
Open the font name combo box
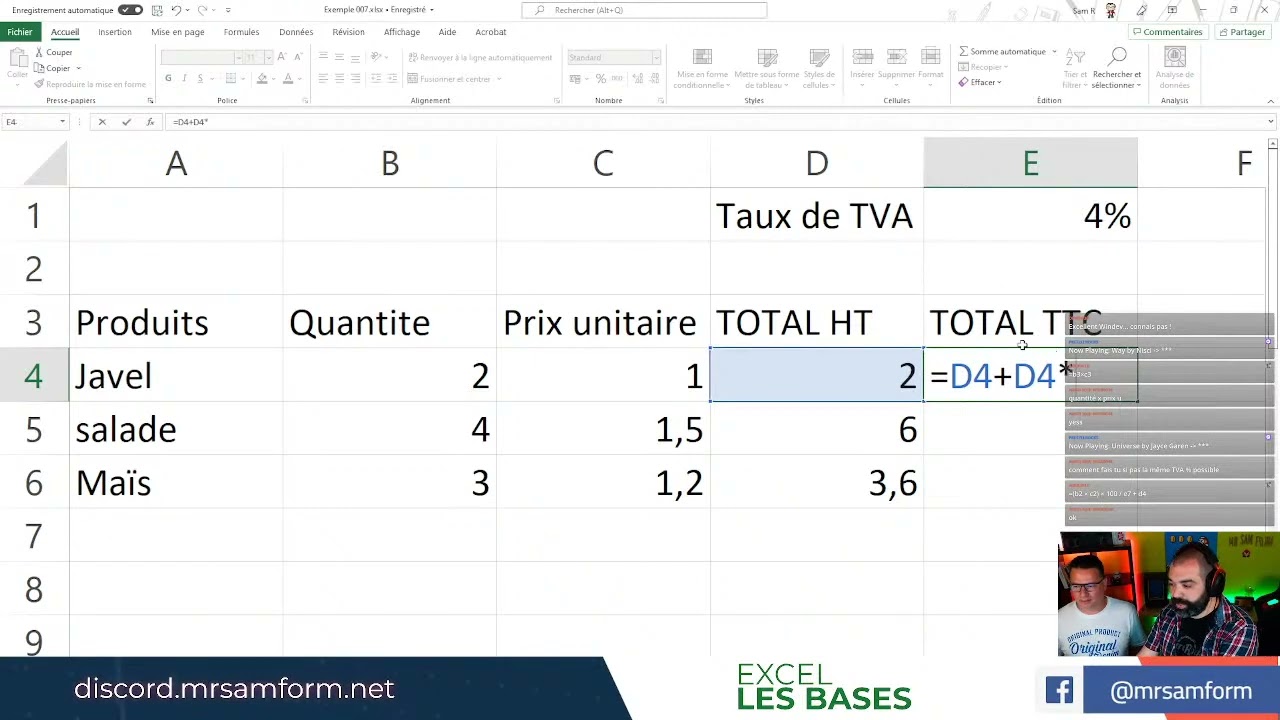pyautogui.click(x=201, y=57)
